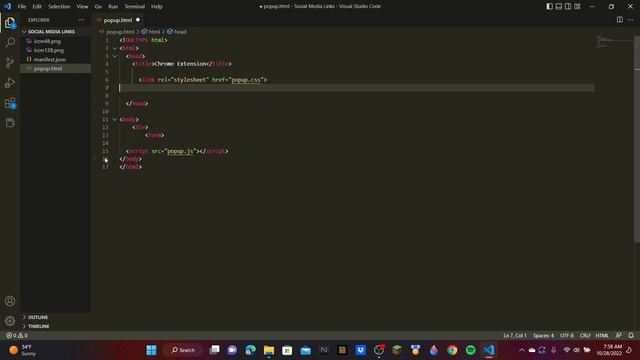Click the notifications bell in status bar
This screenshot has width=640, height=360.
tap(631, 335)
